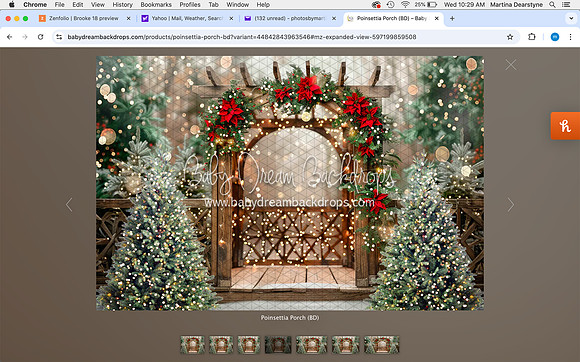
Task: Open the Bookmarks menu
Action: (156, 4)
